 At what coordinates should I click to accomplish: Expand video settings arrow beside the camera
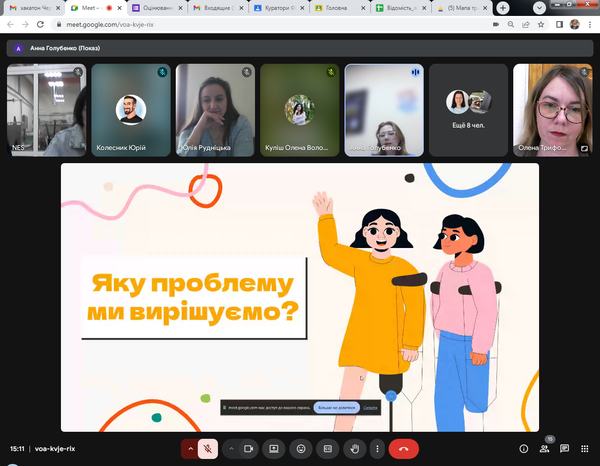tap(232, 449)
